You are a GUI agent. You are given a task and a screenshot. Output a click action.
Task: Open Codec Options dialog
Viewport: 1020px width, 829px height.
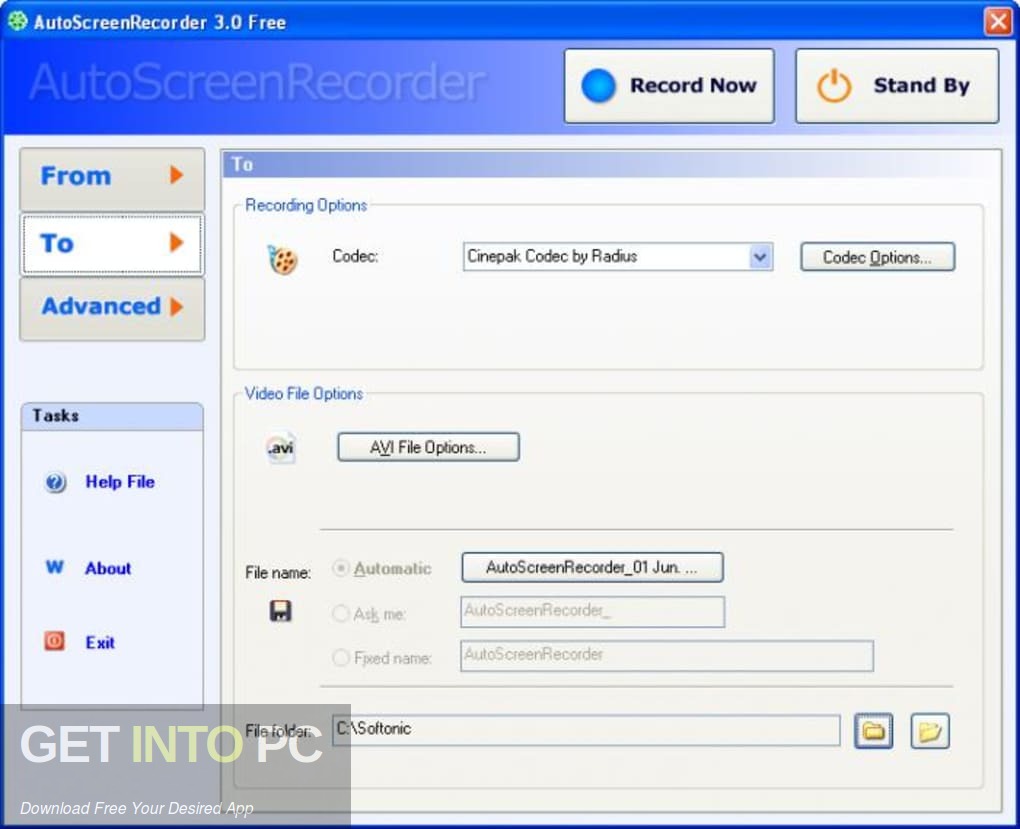coord(878,257)
